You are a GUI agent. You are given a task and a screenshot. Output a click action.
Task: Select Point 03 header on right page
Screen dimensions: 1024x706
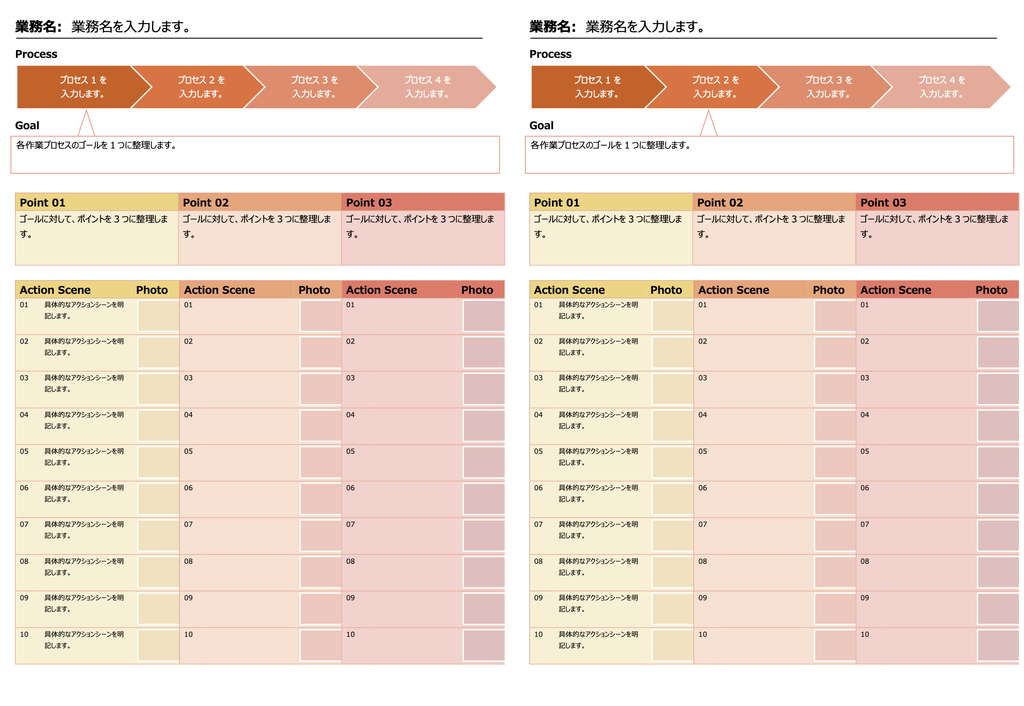(x=937, y=202)
